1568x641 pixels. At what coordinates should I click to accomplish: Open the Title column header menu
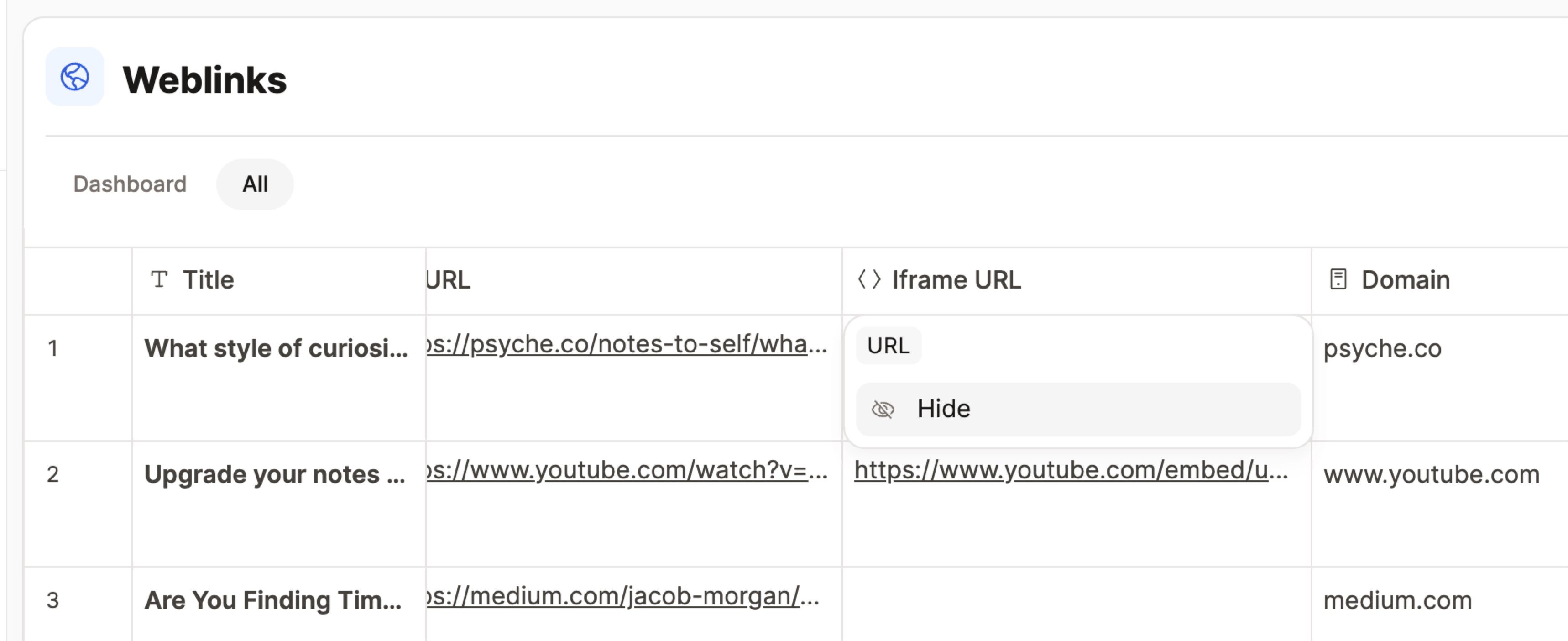tap(208, 280)
